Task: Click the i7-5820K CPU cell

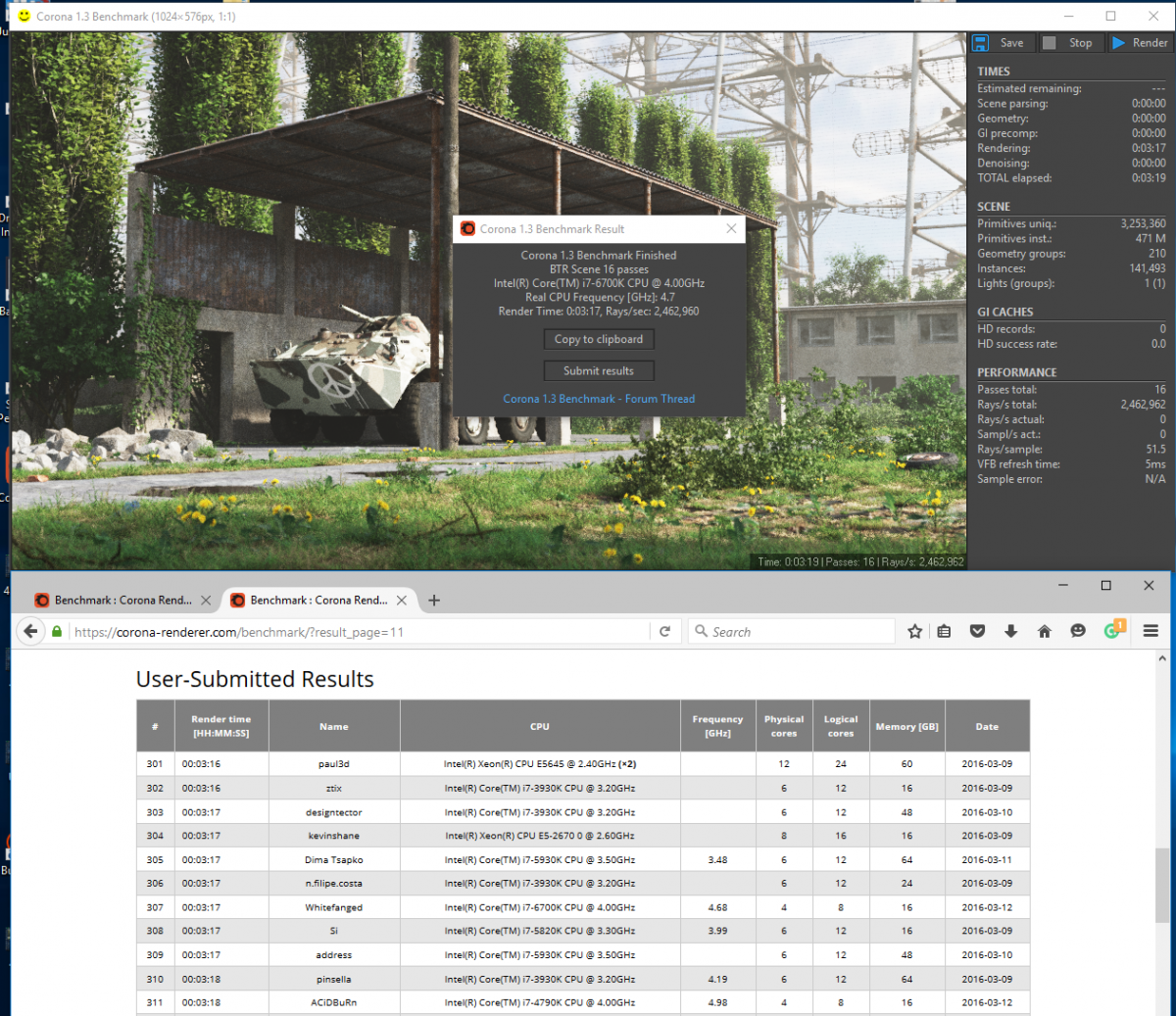Action: [540, 931]
